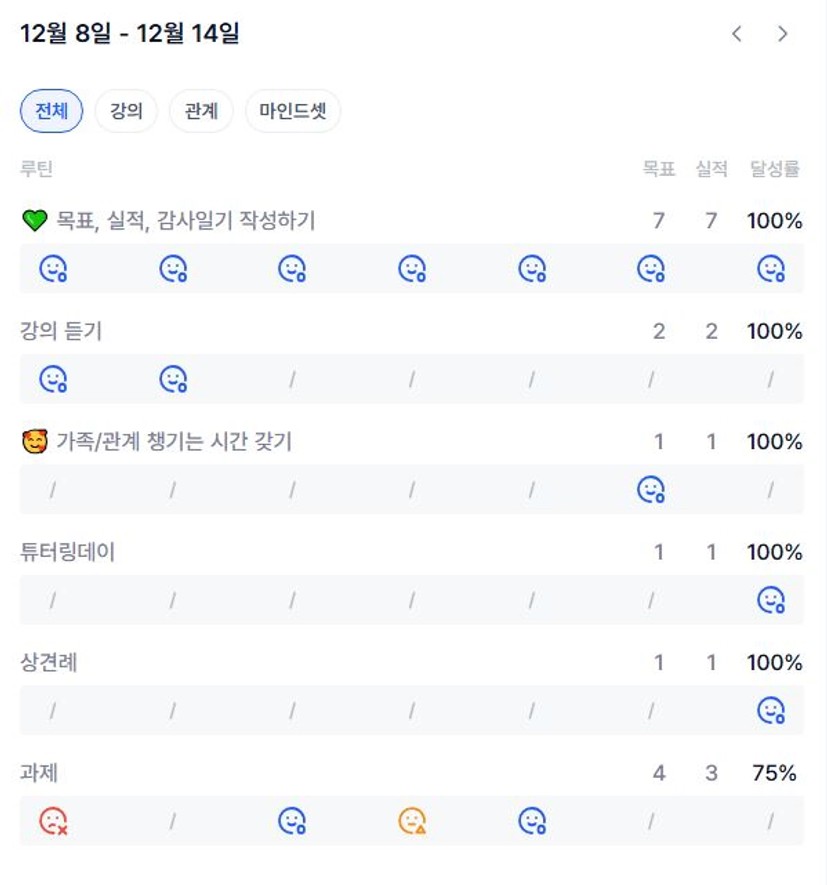
Task: Click the blue smiley in 상견례 row
Action: 771,710
